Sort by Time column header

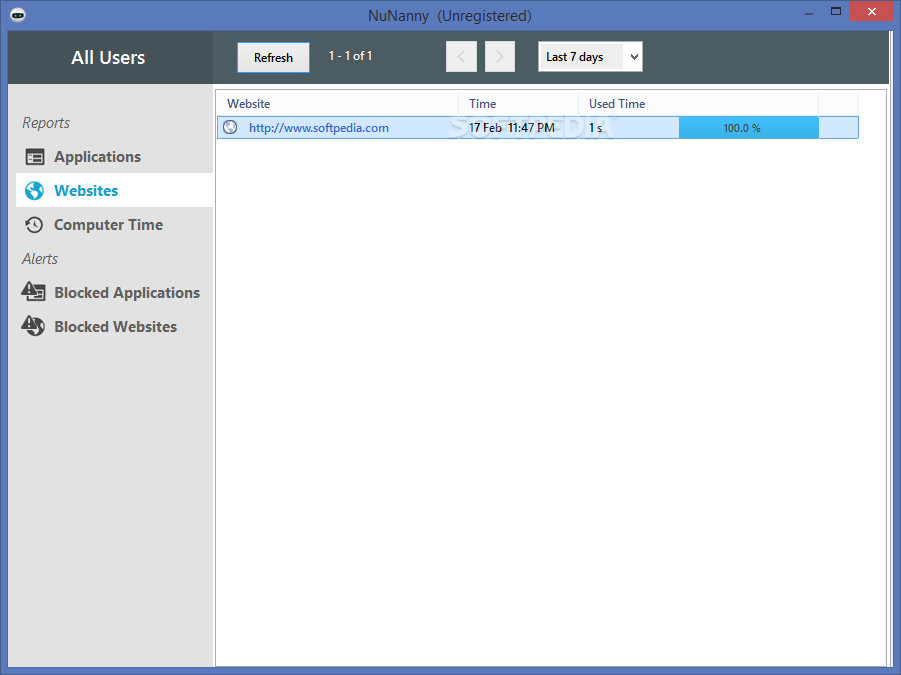(518, 103)
